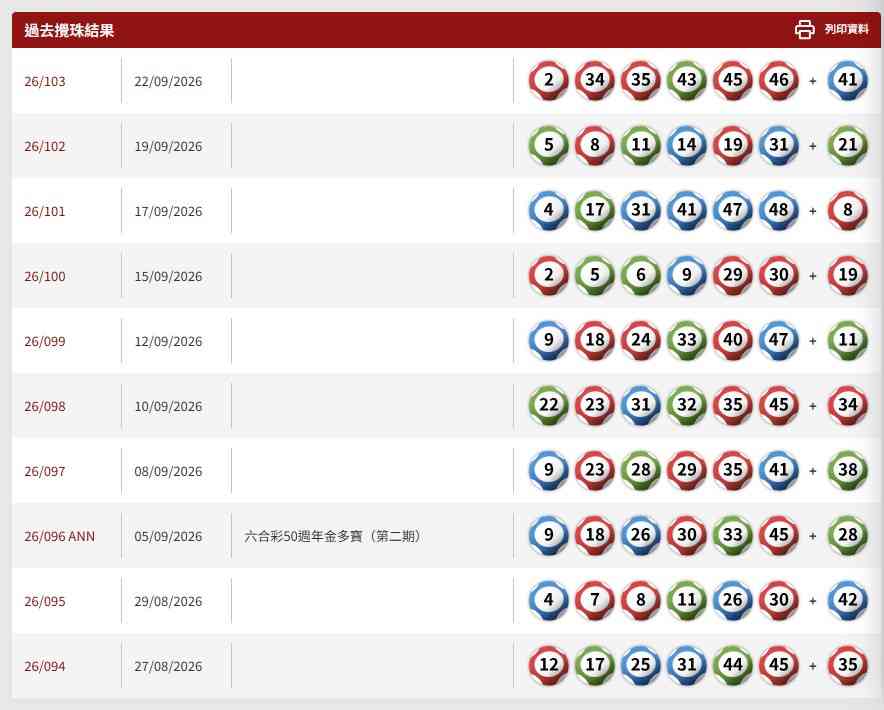Open draw 26/102 details

click(x=45, y=147)
